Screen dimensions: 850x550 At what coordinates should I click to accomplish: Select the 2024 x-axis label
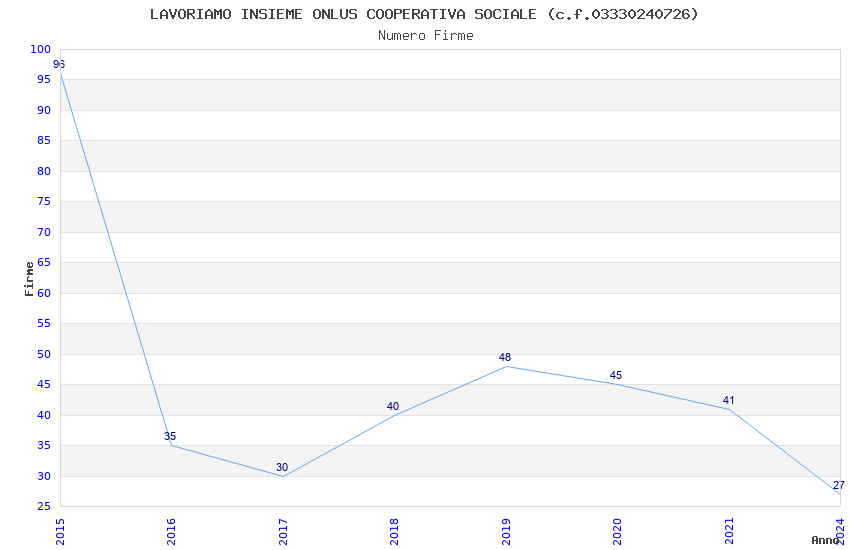(840, 532)
